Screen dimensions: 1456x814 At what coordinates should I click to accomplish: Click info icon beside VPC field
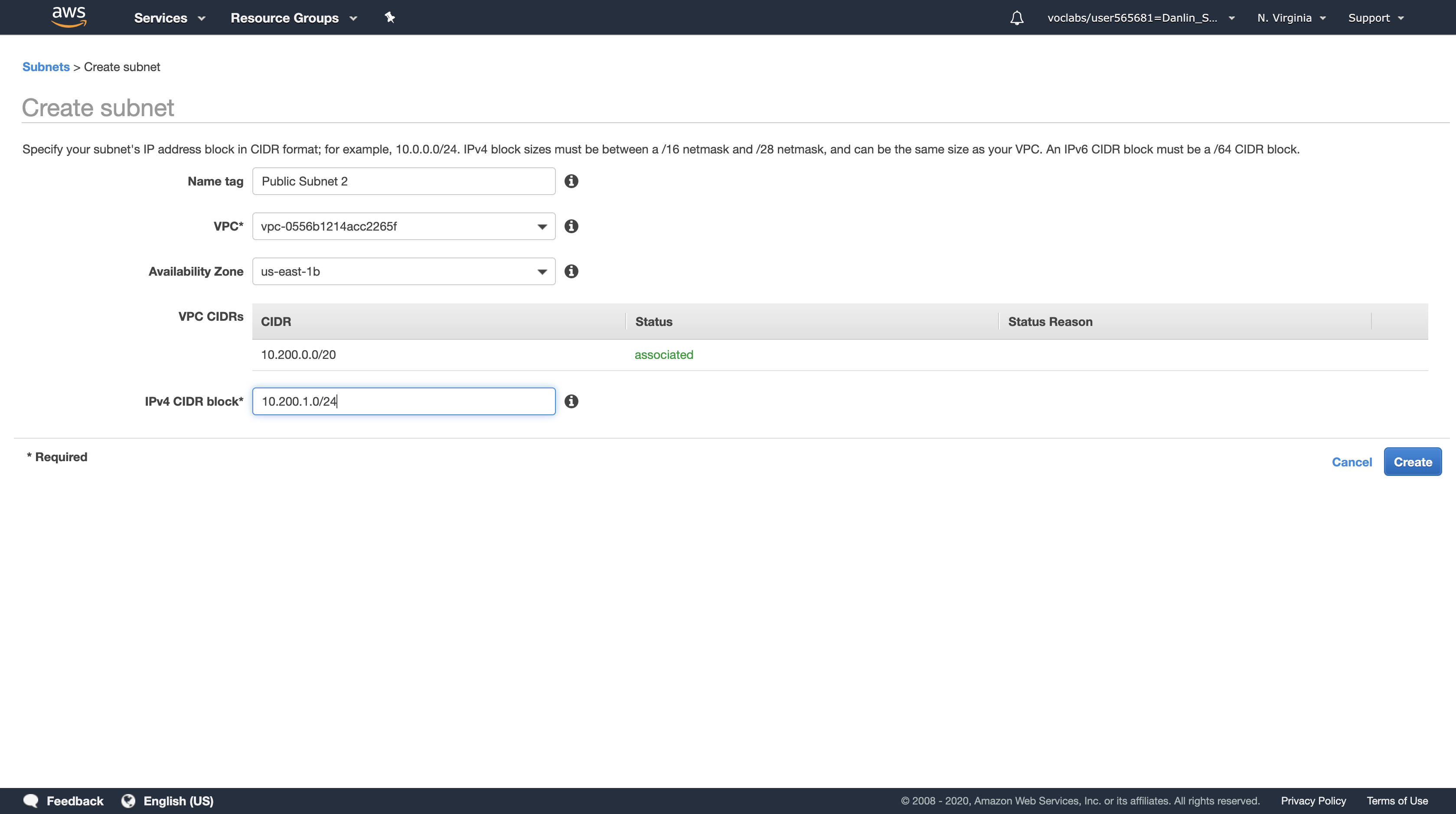571,227
